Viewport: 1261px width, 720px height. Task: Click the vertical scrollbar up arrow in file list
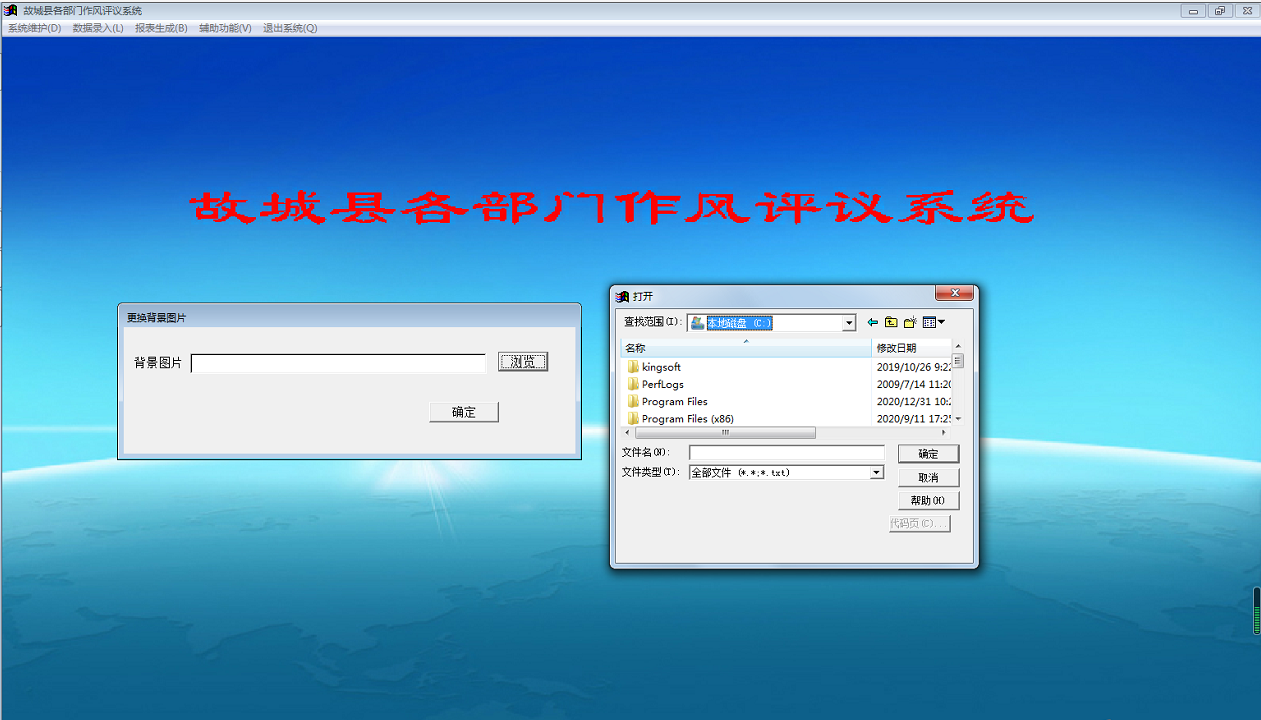click(958, 347)
